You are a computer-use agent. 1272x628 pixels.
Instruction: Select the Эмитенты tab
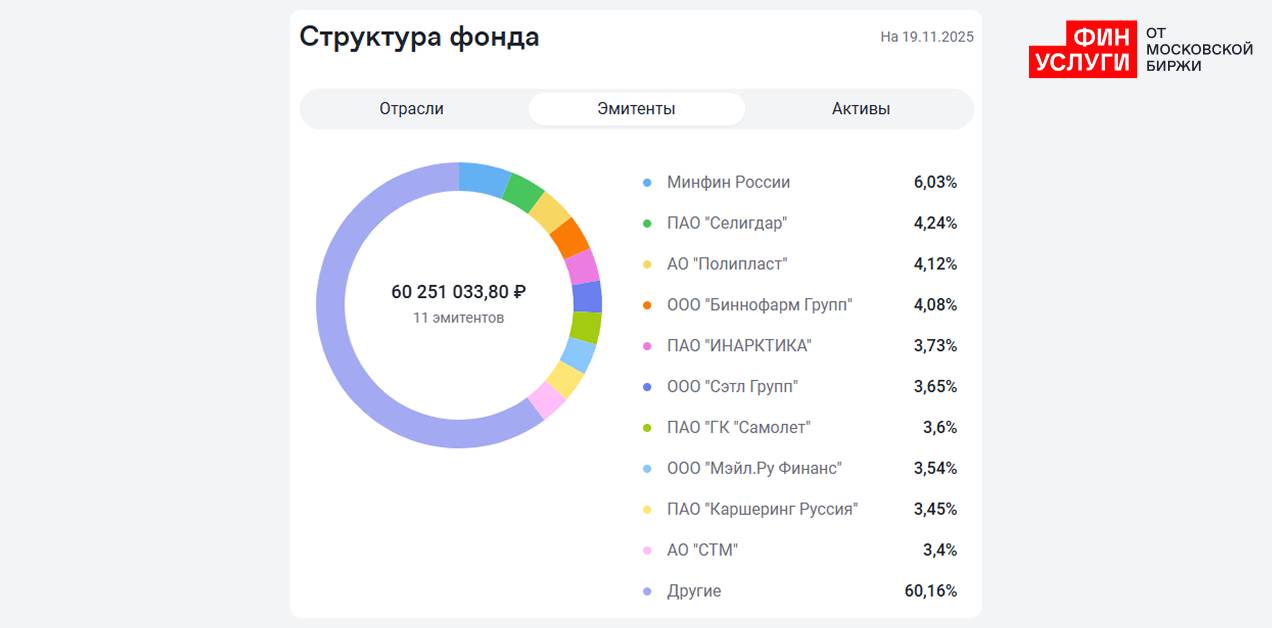636,109
